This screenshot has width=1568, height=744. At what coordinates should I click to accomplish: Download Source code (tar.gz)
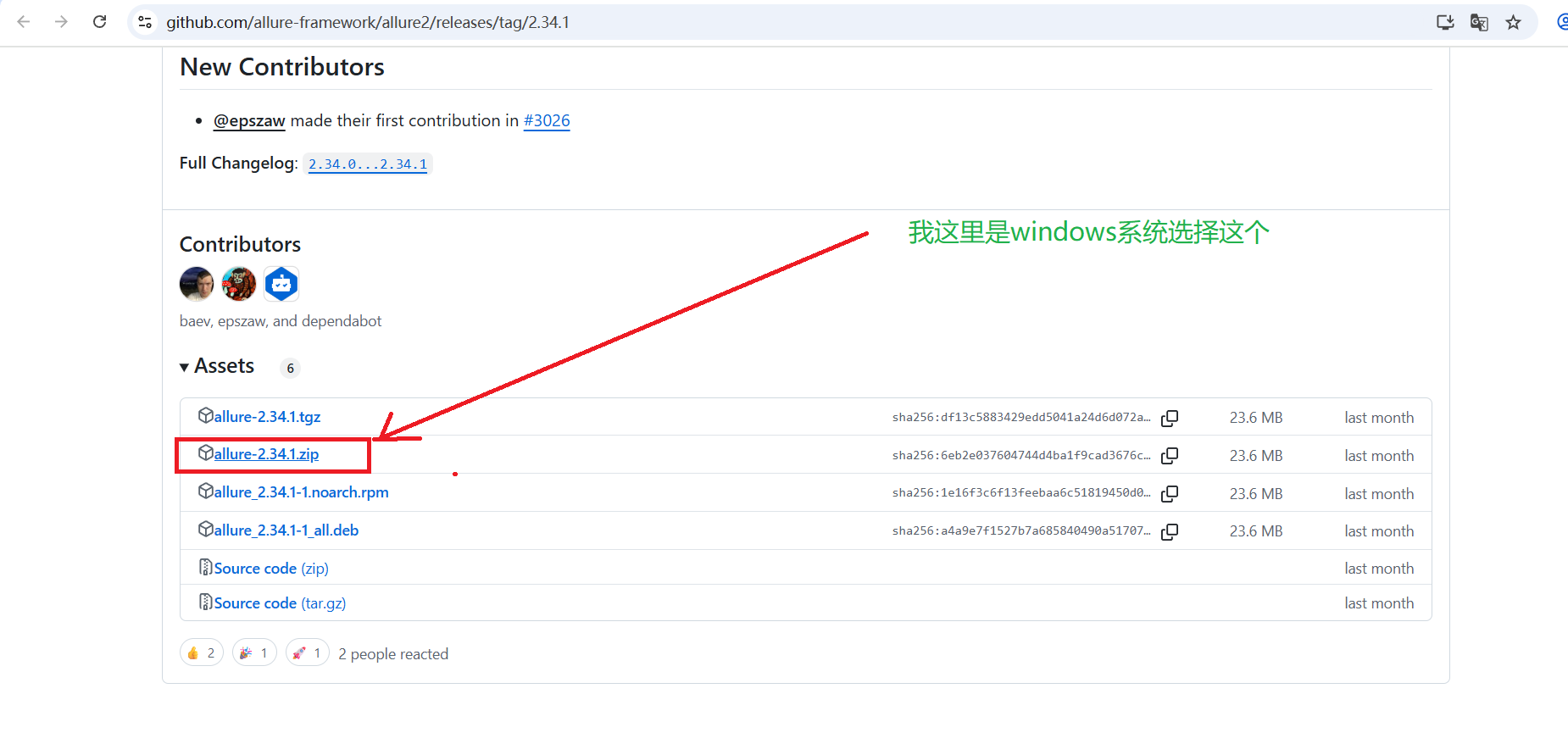tap(280, 603)
